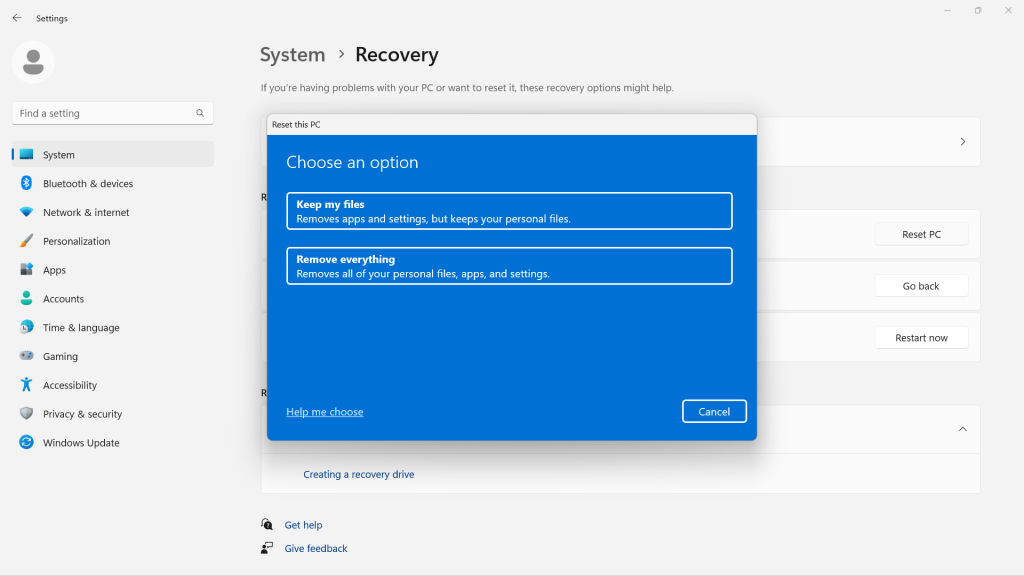This screenshot has width=1024, height=576.
Task: Choose Remove everything option
Action: (509, 266)
